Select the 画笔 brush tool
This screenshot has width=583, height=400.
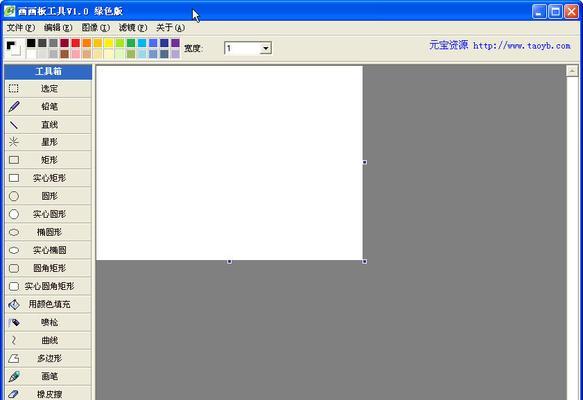point(48,377)
